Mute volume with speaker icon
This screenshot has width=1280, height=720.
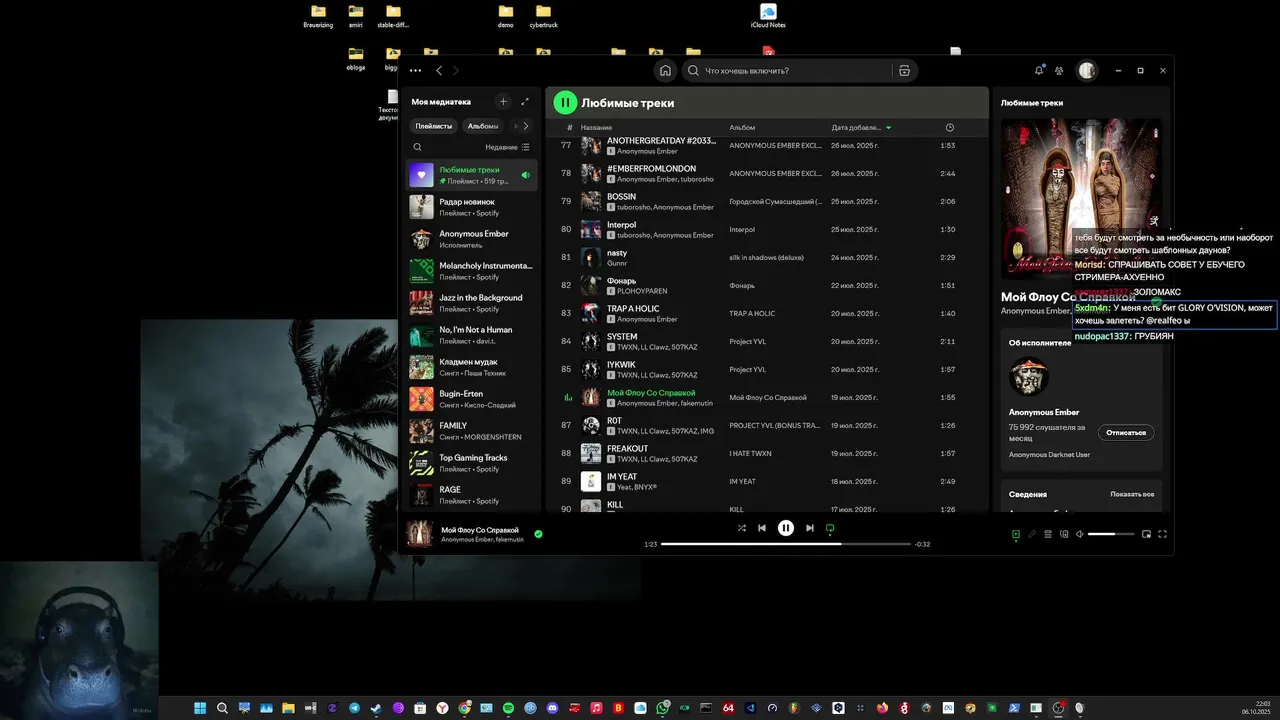(1079, 534)
